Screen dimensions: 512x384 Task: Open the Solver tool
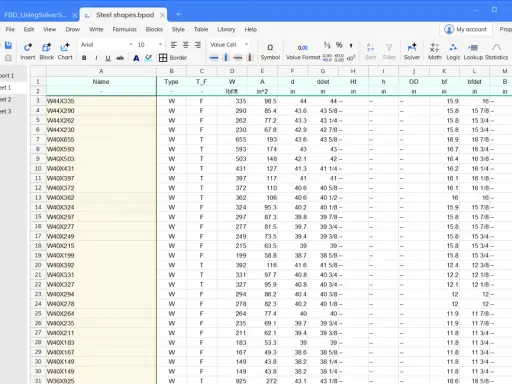(x=412, y=52)
